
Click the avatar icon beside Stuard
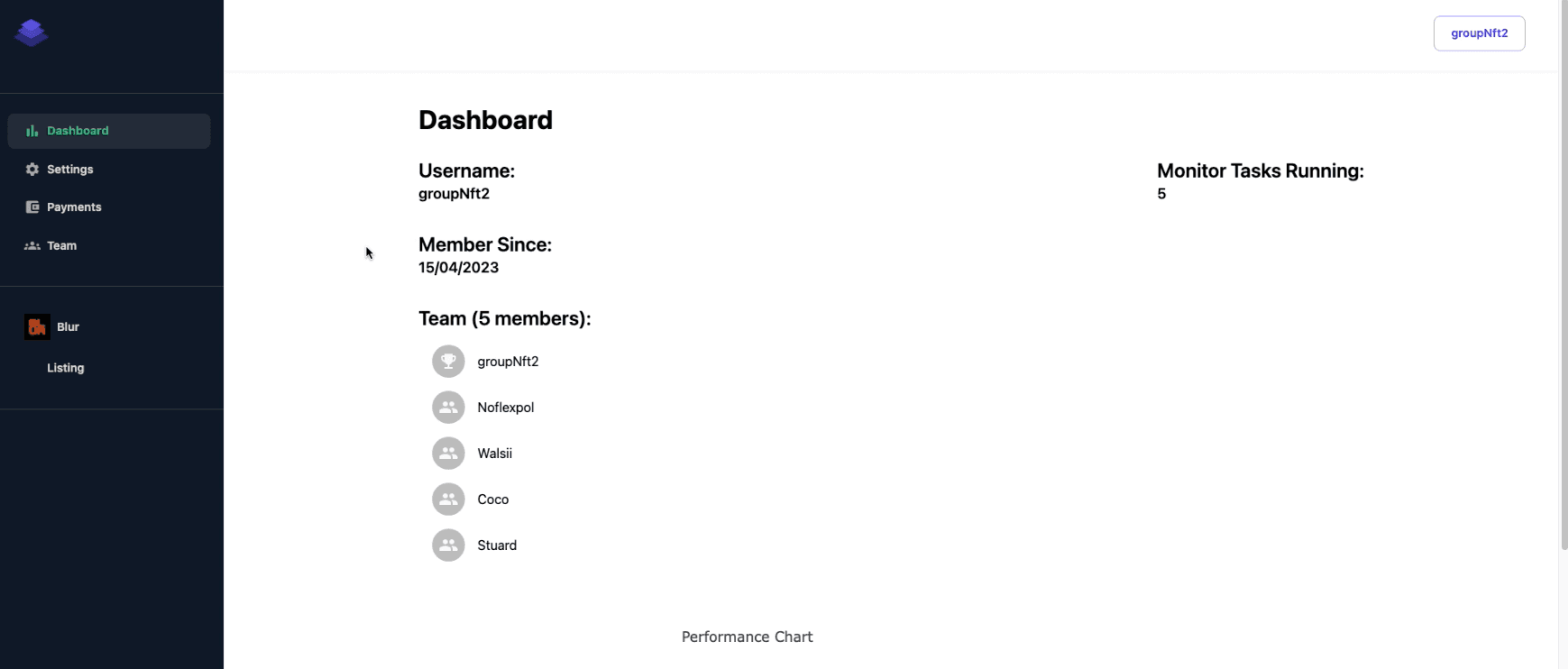(448, 545)
